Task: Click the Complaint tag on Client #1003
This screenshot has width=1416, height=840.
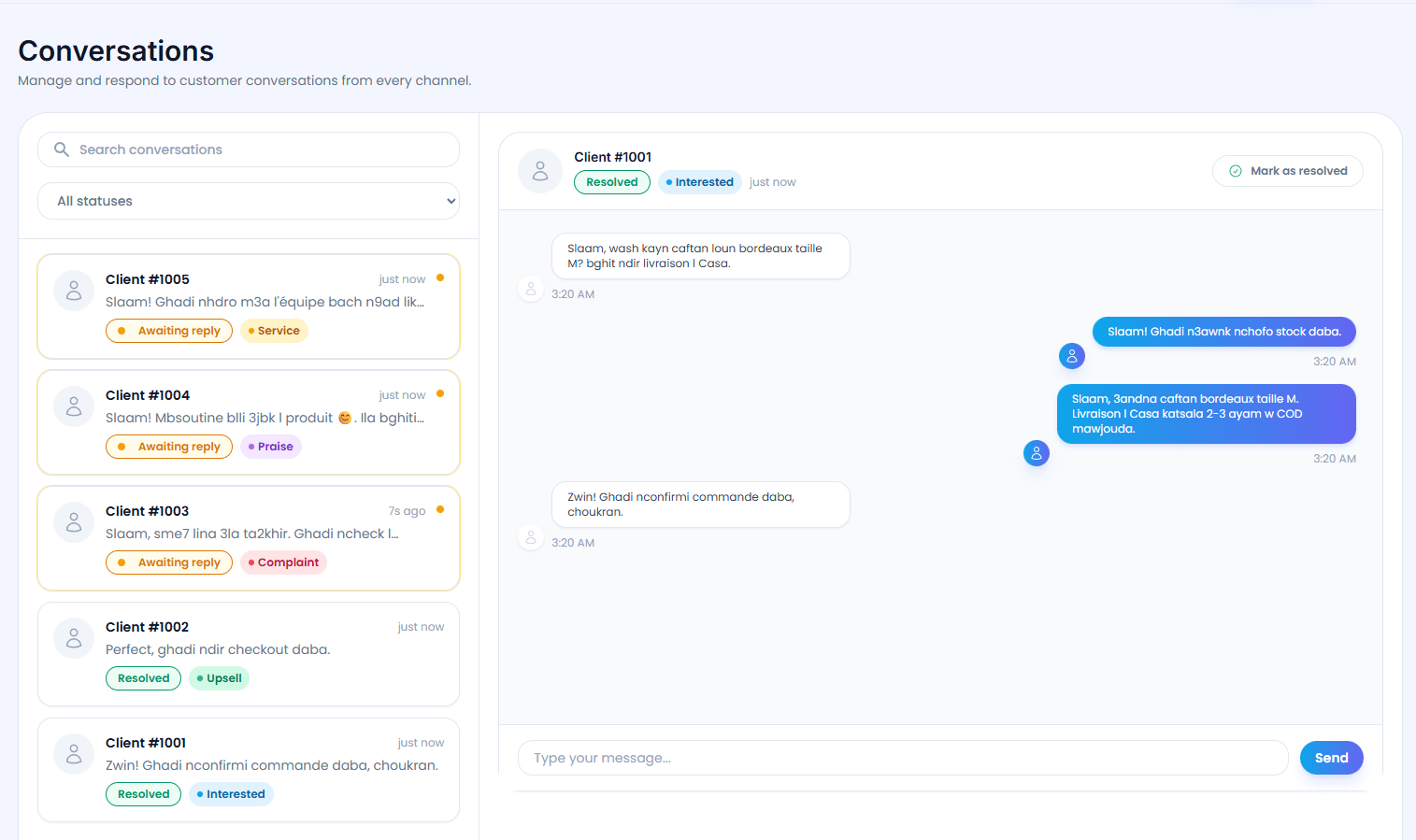Action: click(x=282, y=562)
